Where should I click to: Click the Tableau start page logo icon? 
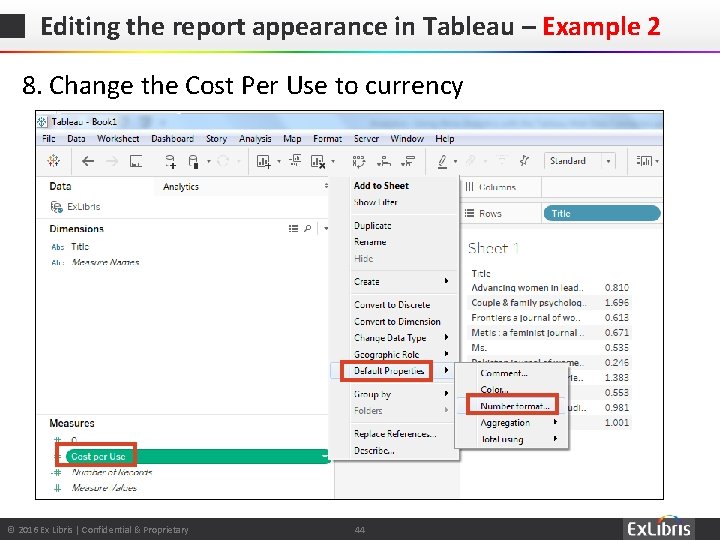[54, 161]
